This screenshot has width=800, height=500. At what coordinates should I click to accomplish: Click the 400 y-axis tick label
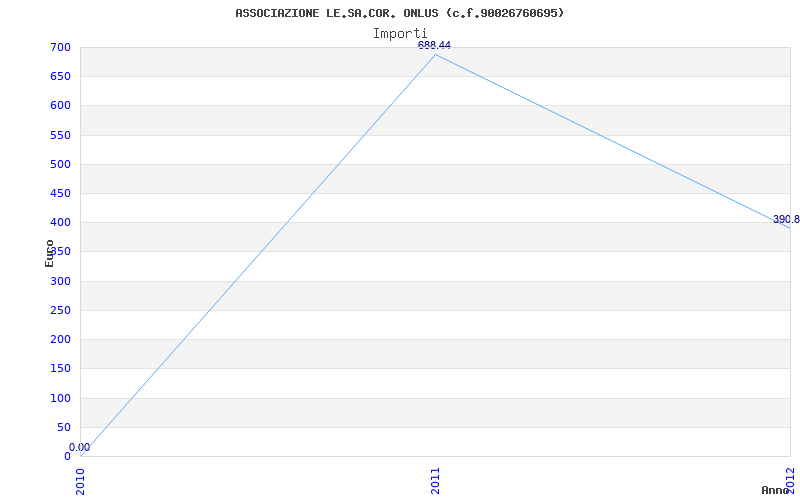tap(60, 222)
